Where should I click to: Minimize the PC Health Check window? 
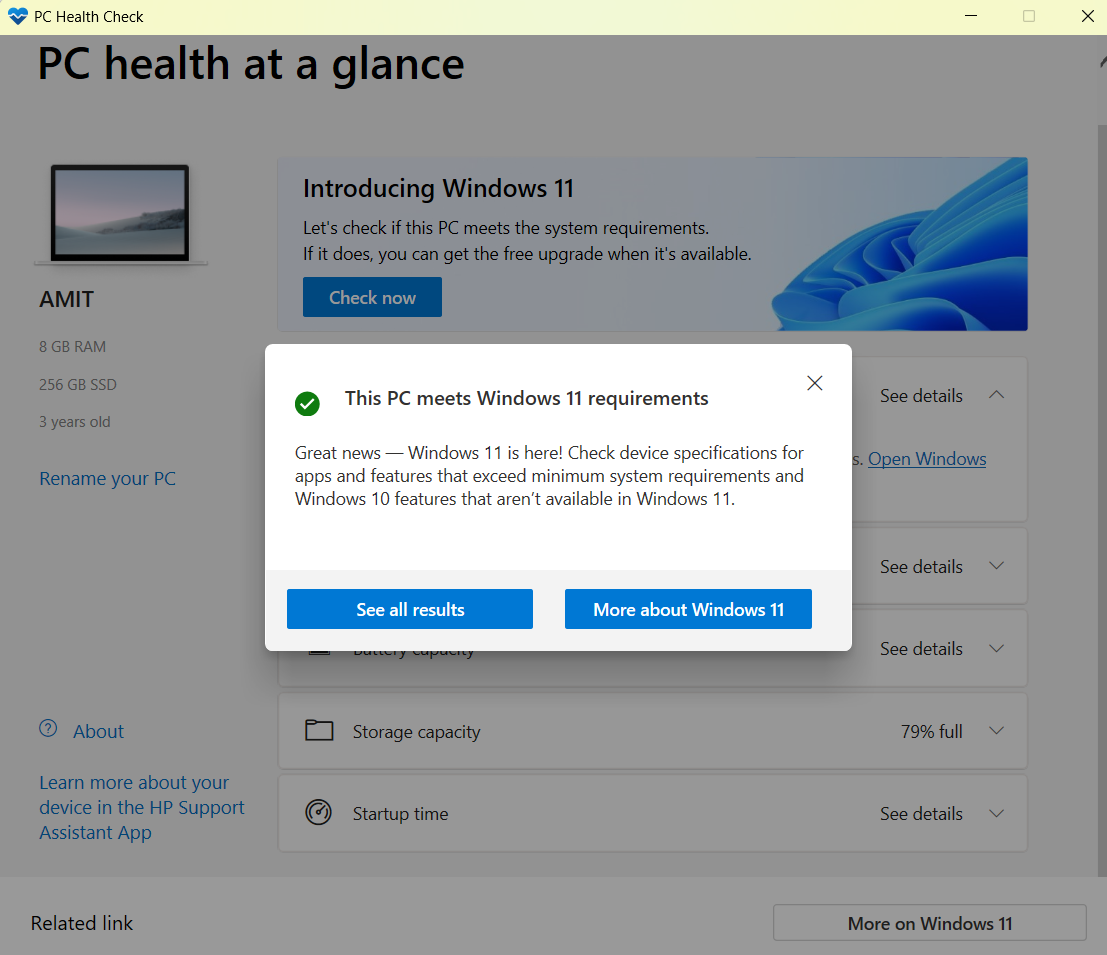pos(971,16)
